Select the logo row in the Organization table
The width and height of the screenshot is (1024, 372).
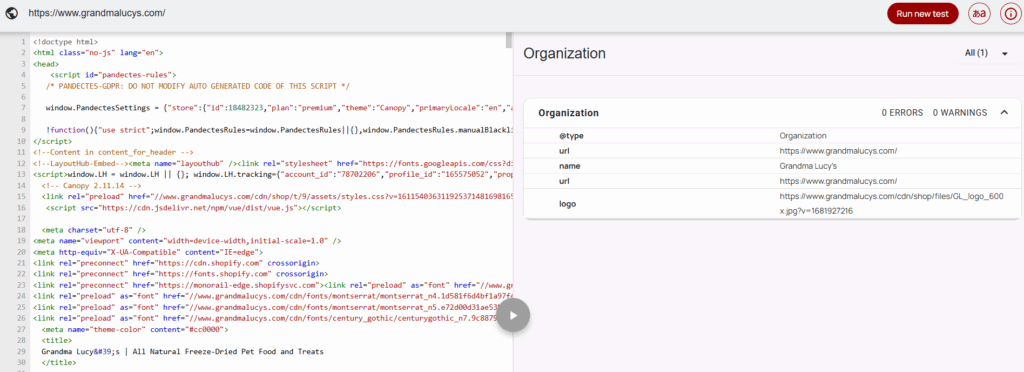(x=773, y=204)
